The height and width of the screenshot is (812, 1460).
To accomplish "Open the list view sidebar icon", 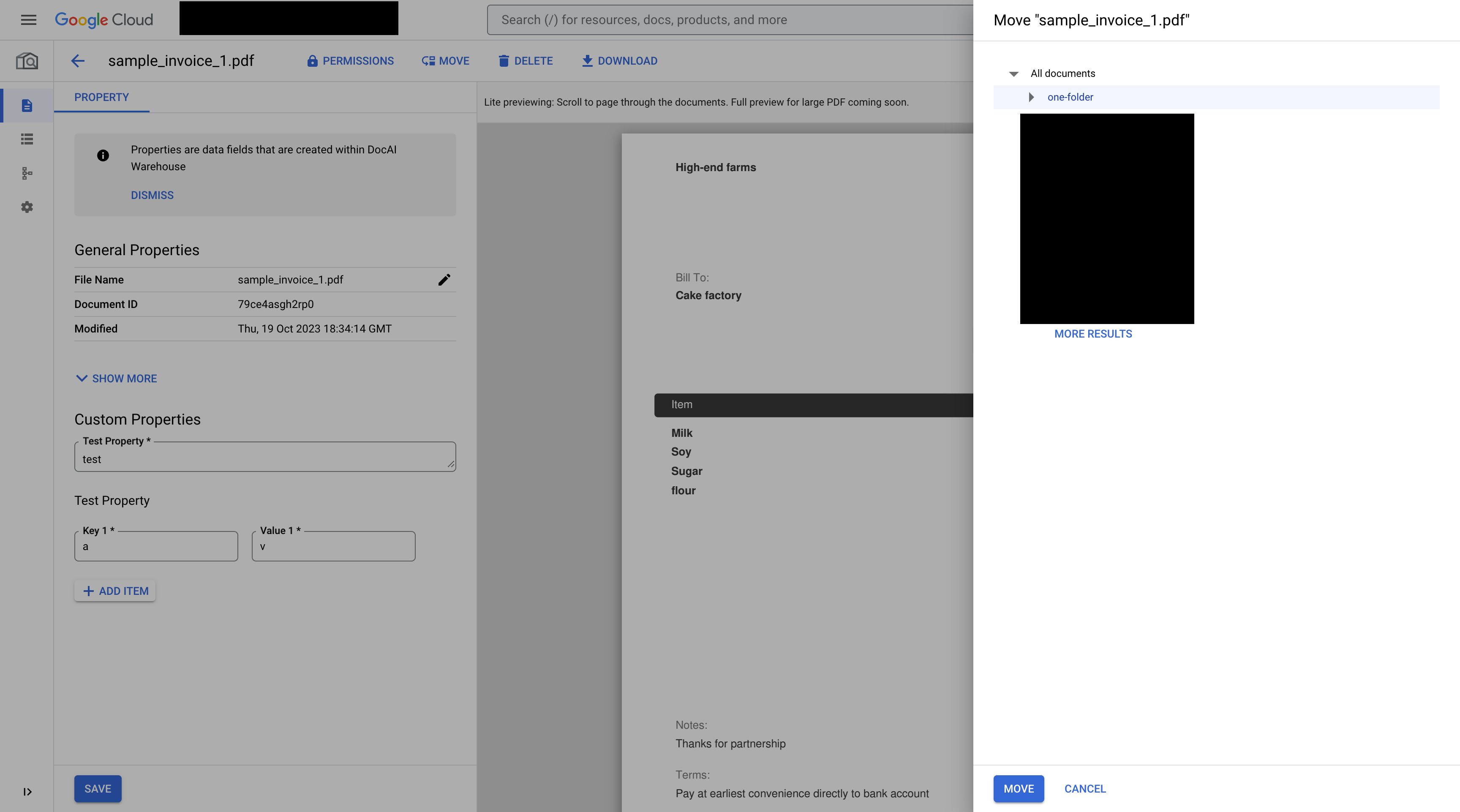I will pyautogui.click(x=27, y=139).
